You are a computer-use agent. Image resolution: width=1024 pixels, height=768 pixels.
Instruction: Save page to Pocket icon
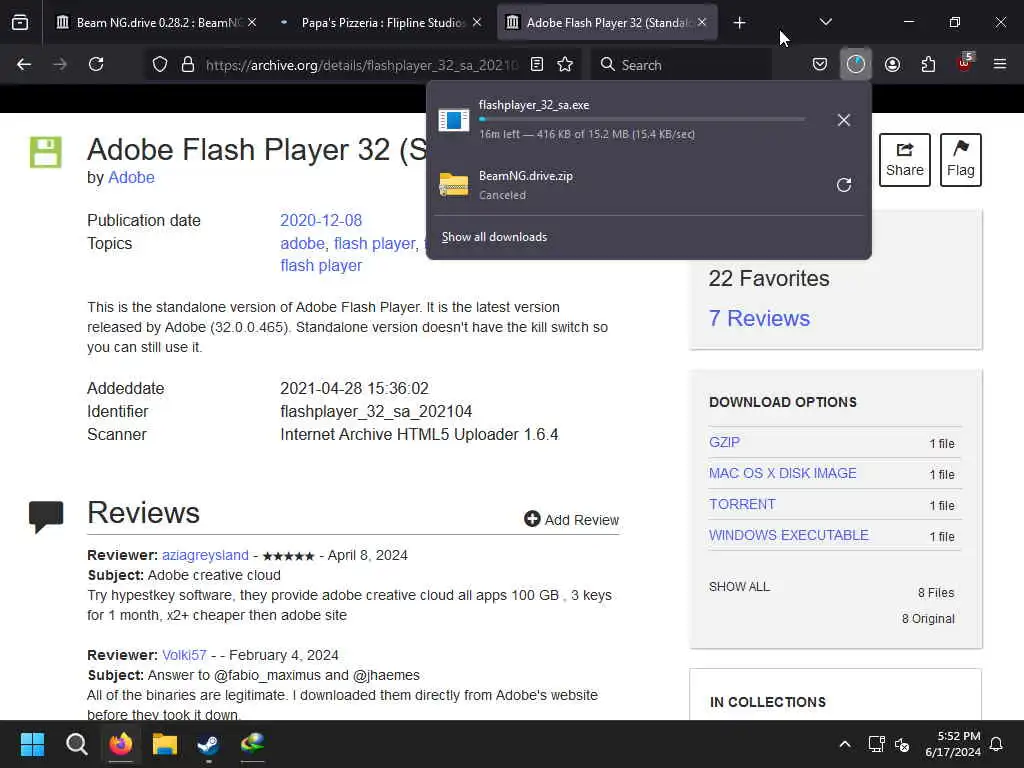point(820,65)
